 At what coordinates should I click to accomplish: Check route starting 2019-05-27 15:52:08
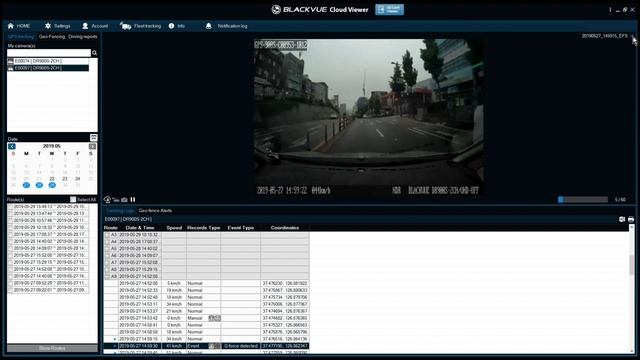tap(10, 255)
